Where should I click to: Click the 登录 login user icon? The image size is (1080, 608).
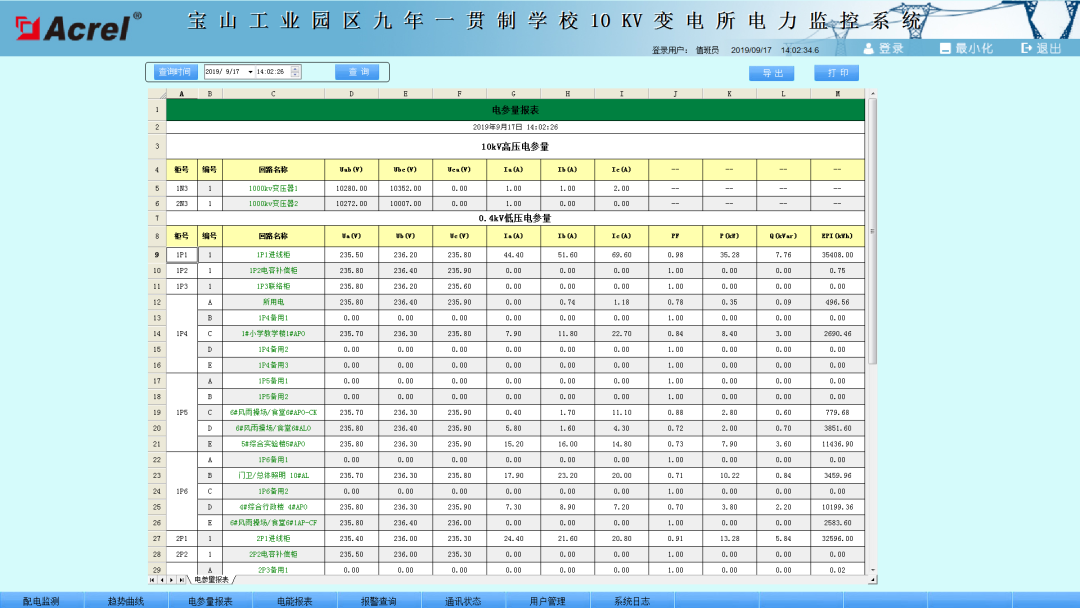click(x=869, y=48)
